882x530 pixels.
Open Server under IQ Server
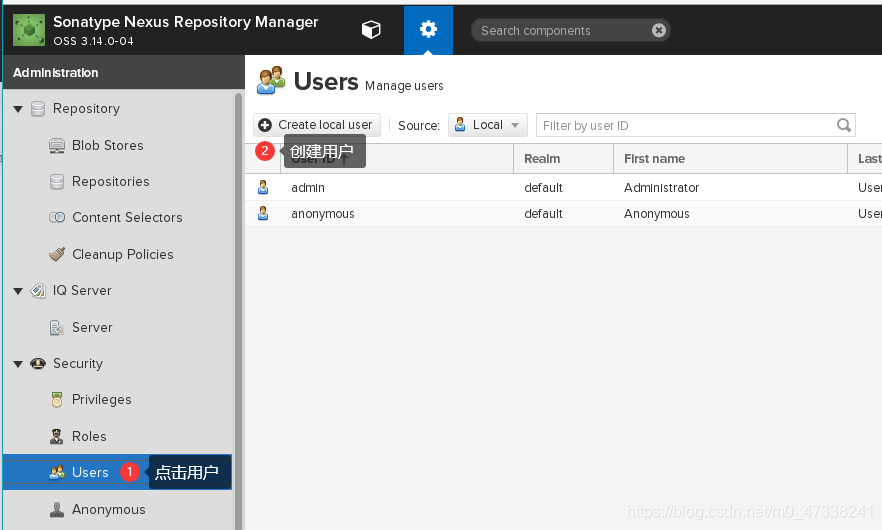[92, 327]
